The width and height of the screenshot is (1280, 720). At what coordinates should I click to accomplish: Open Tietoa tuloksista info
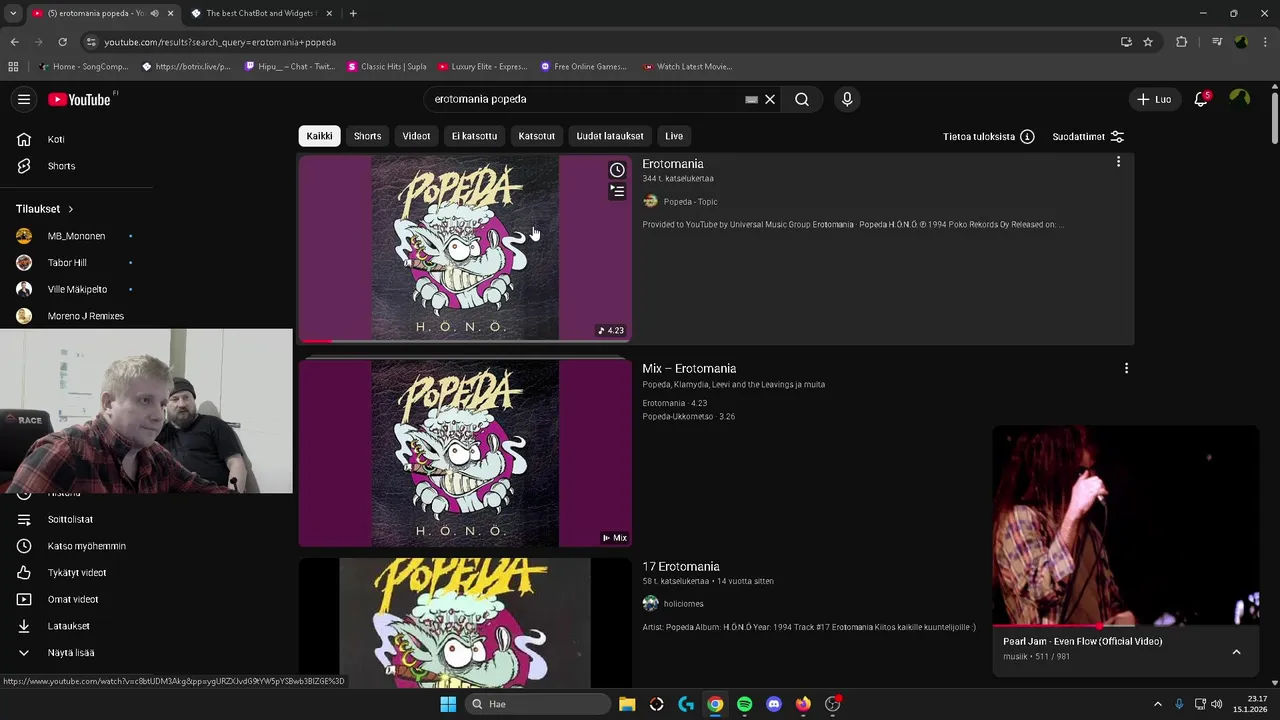click(988, 136)
